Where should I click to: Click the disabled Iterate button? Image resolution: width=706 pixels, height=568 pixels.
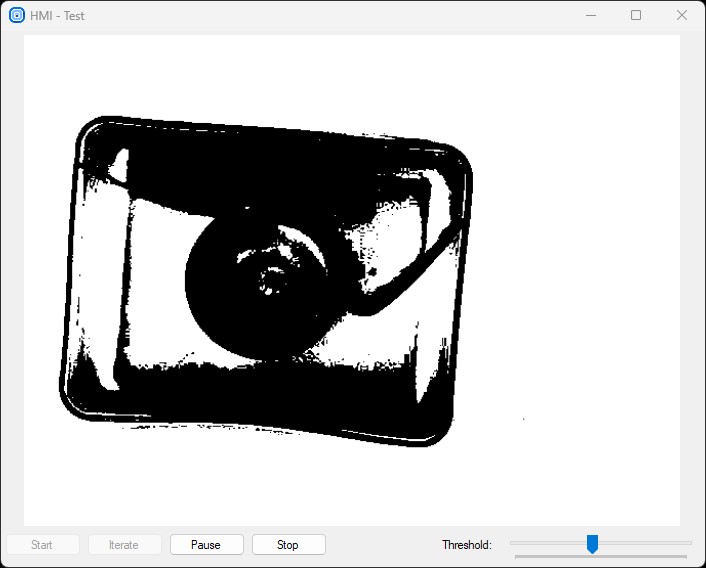124,545
